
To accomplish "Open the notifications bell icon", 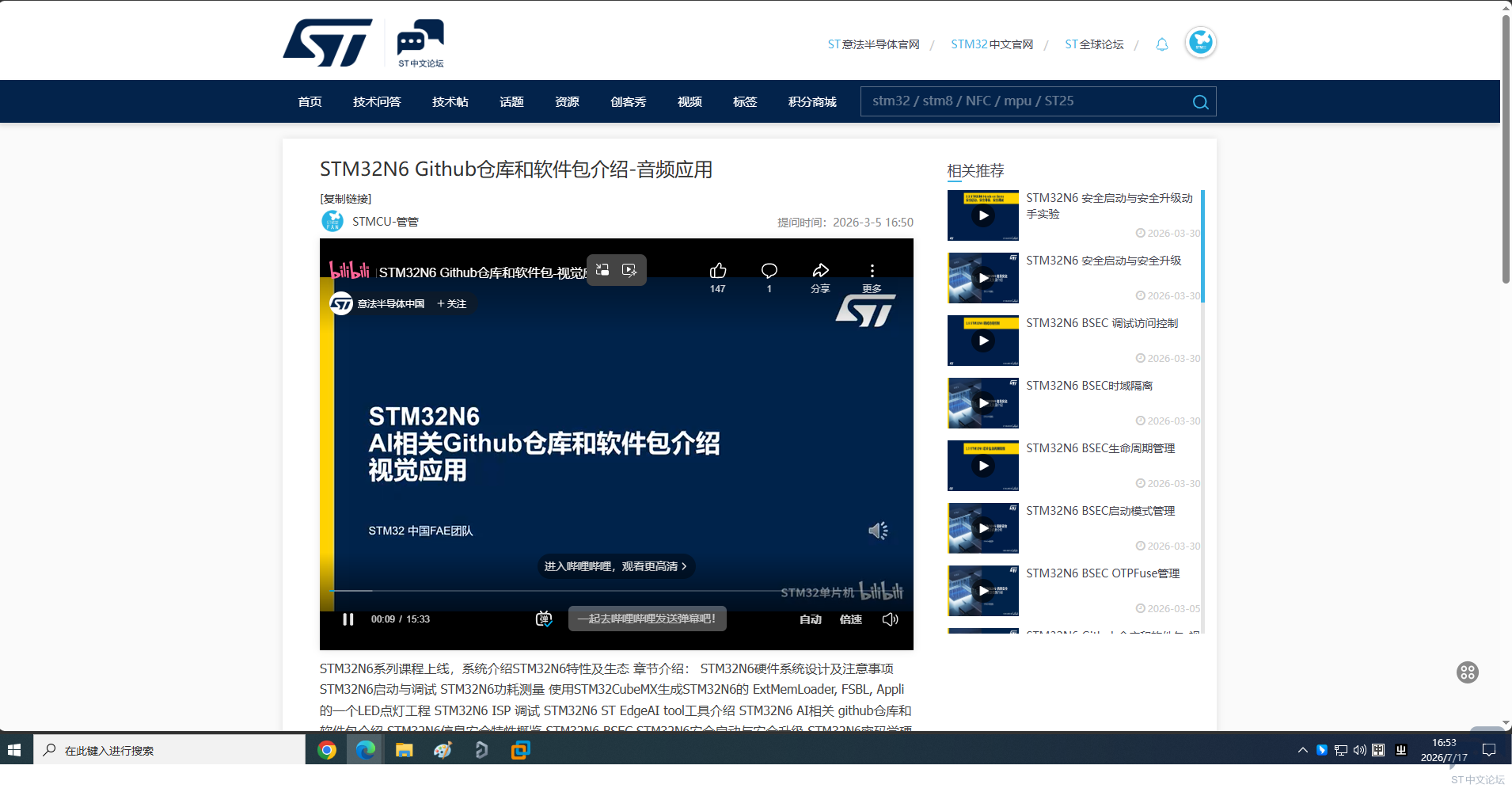I will click(1161, 44).
